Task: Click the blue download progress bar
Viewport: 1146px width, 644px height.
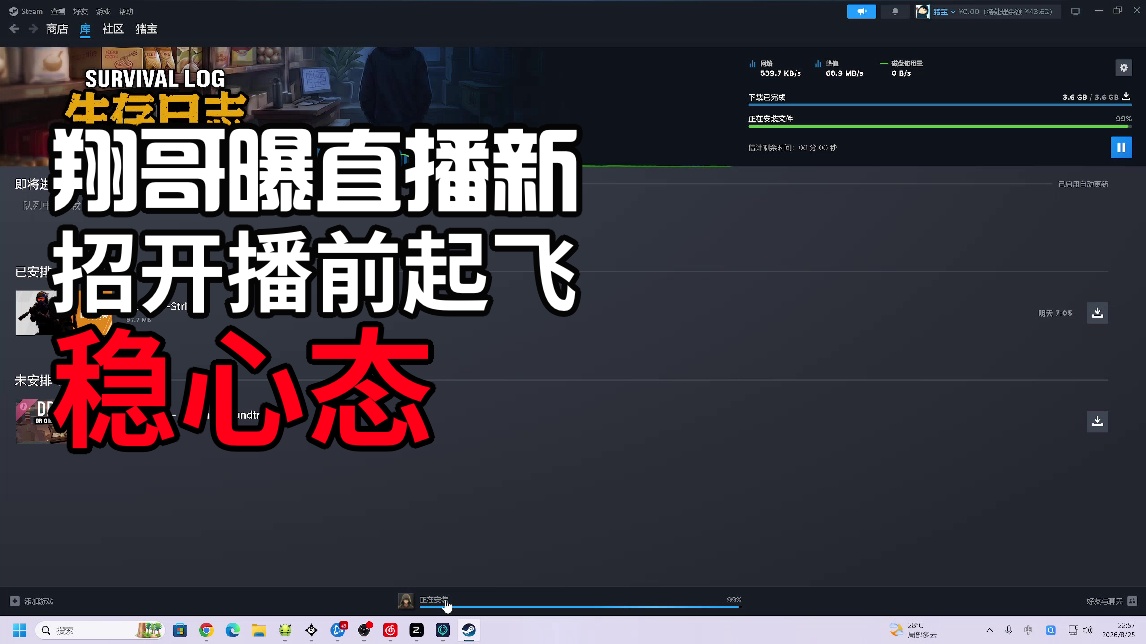Action: (939, 105)
